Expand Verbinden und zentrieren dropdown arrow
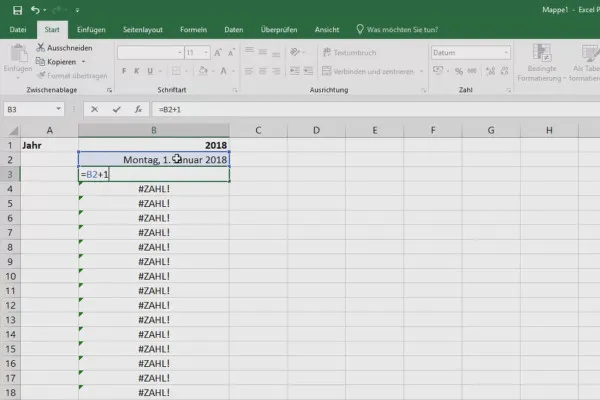The width and height of the screenshot is (600, 400). pyautogui.click(x=421, y=71)
